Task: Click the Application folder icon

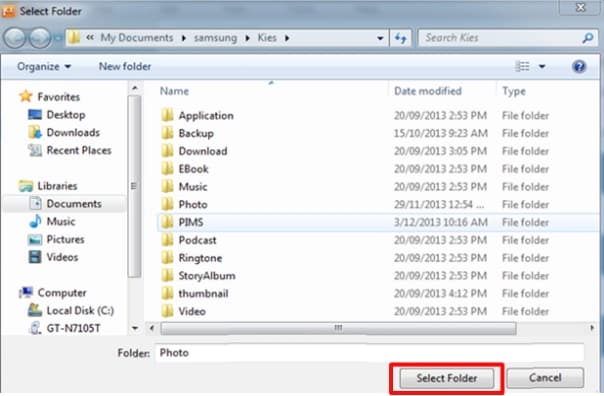Action: 167,115
